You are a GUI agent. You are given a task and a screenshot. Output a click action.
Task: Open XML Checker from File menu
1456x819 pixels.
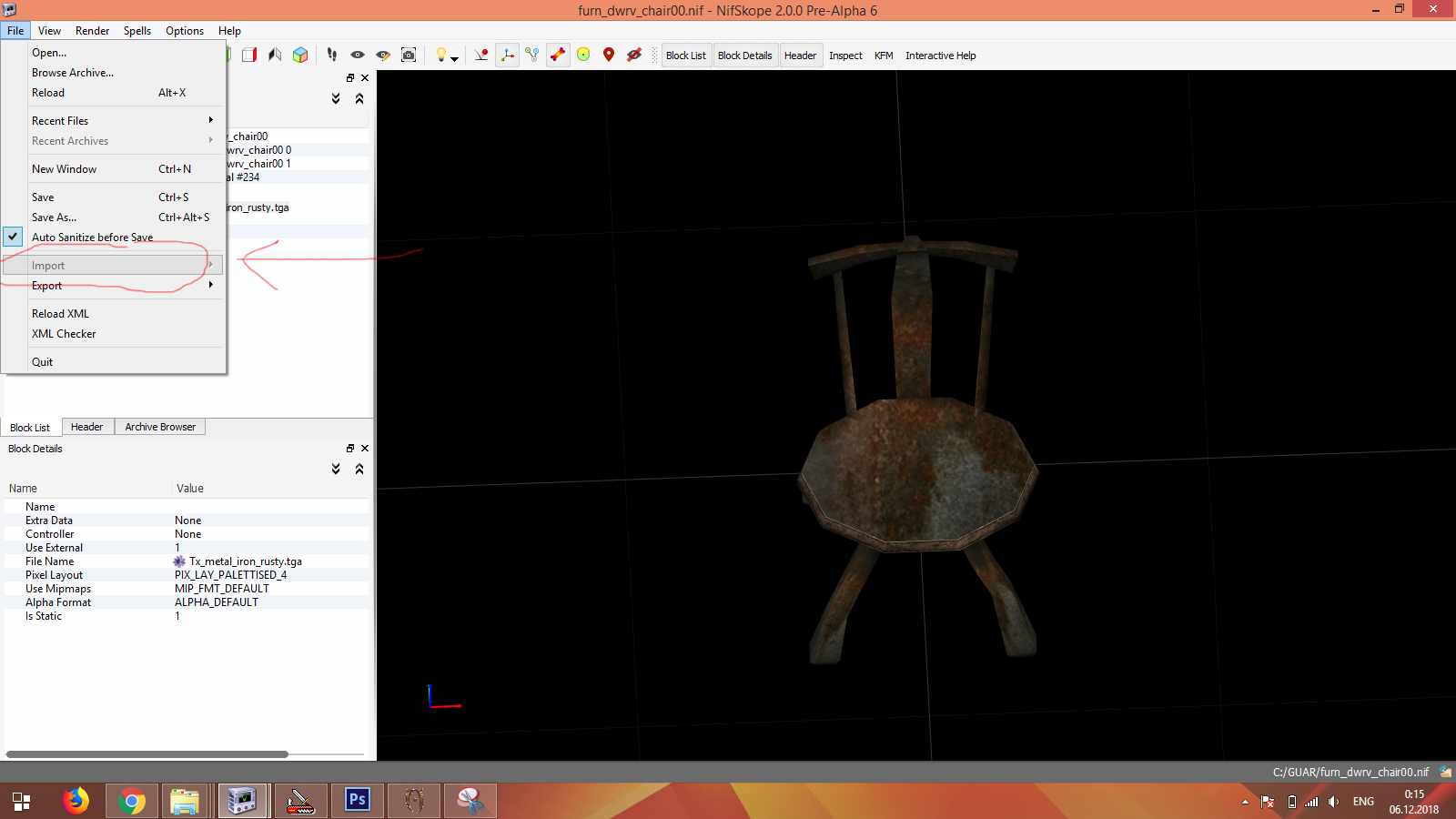click(x=114, y=334)
